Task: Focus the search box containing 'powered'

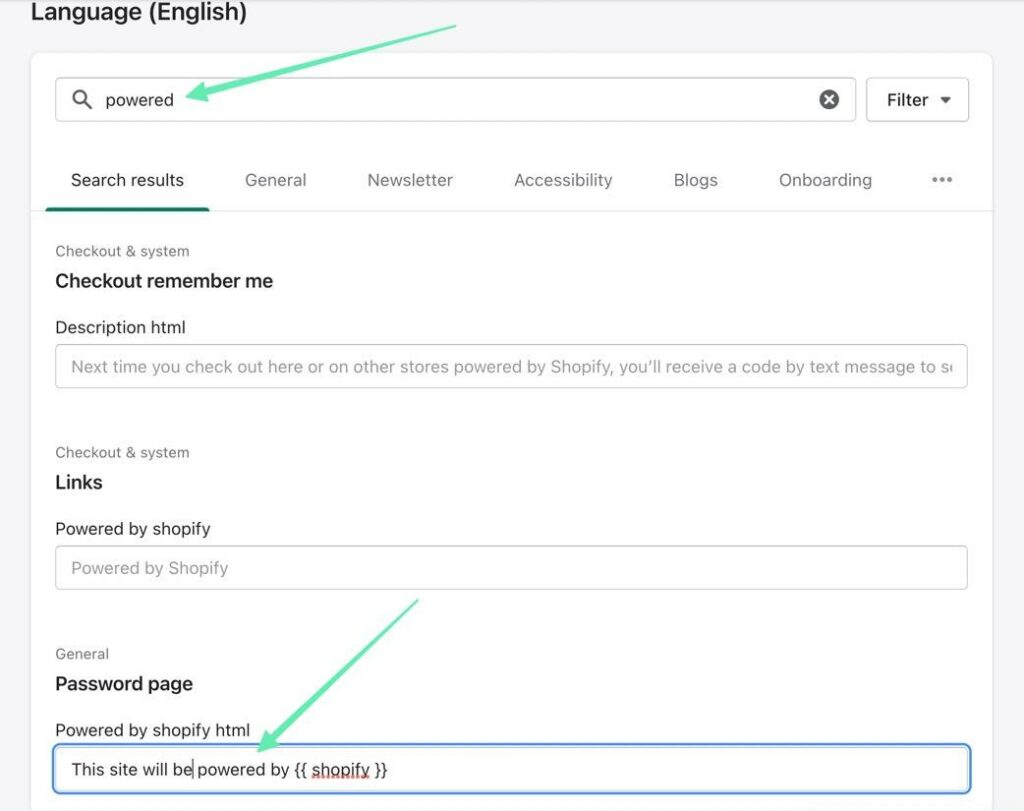Action: [x=450, y=100]
